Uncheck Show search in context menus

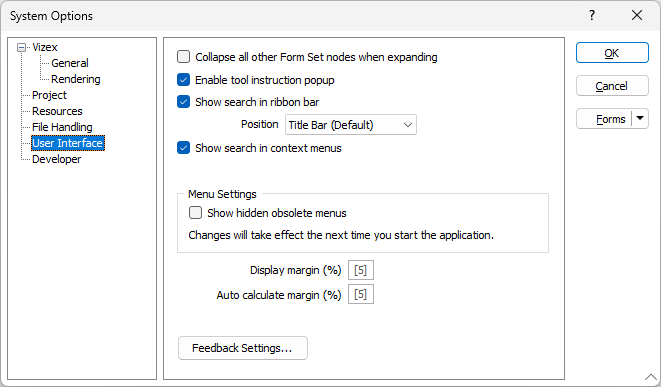click(x=183, y=148)
